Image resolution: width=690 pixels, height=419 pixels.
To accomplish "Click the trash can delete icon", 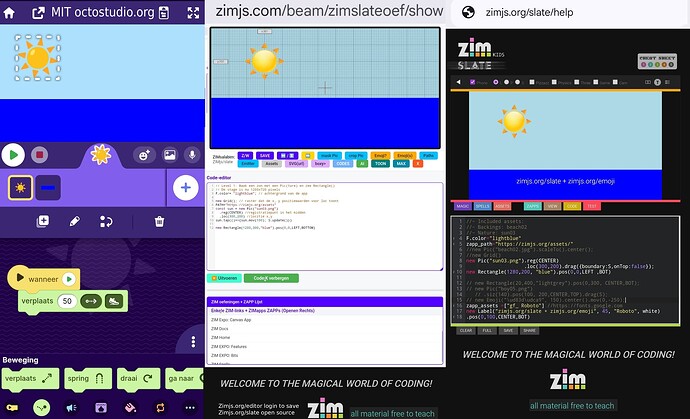I will click(x=159, y=221).
